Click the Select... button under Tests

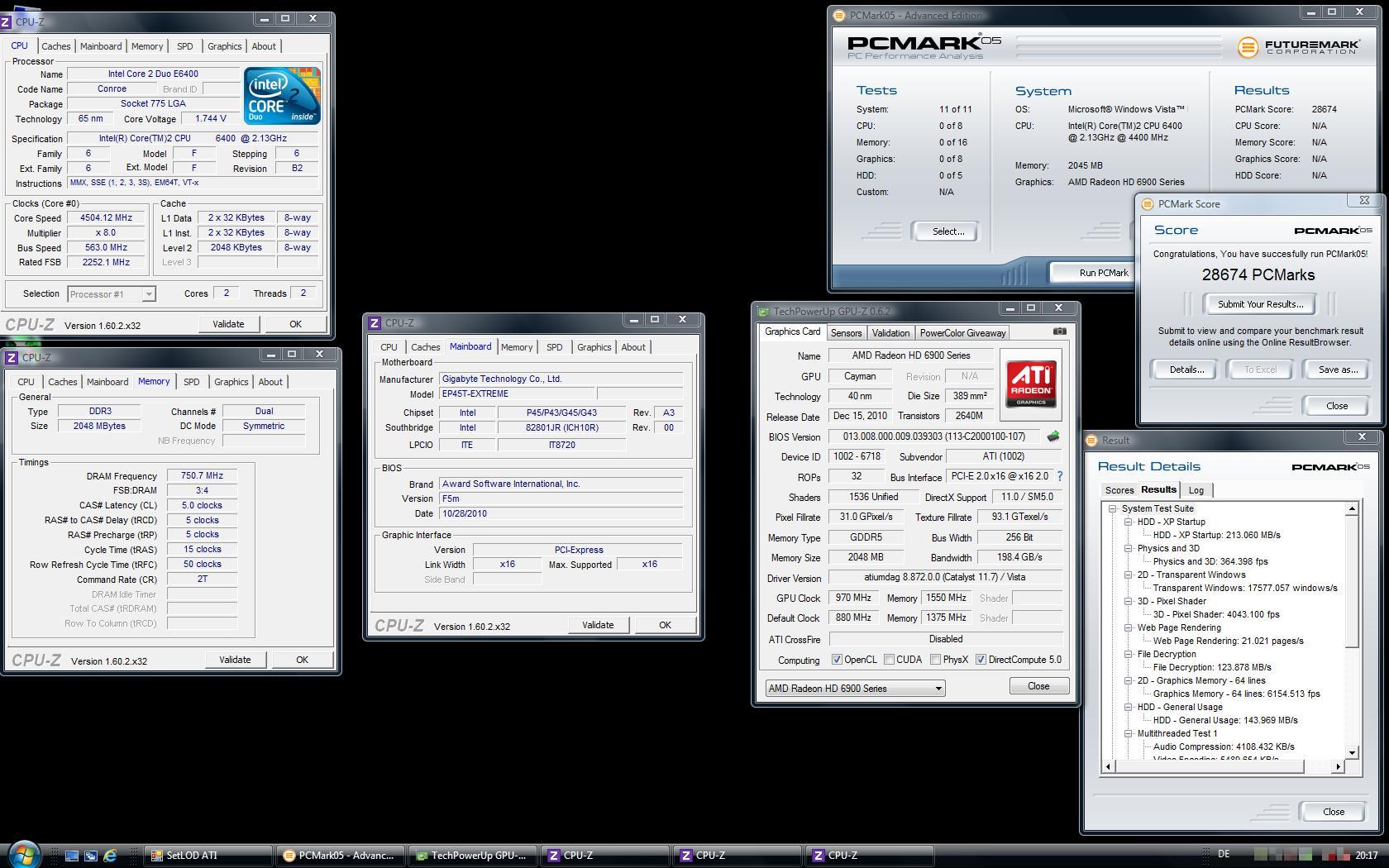(947, 231)
